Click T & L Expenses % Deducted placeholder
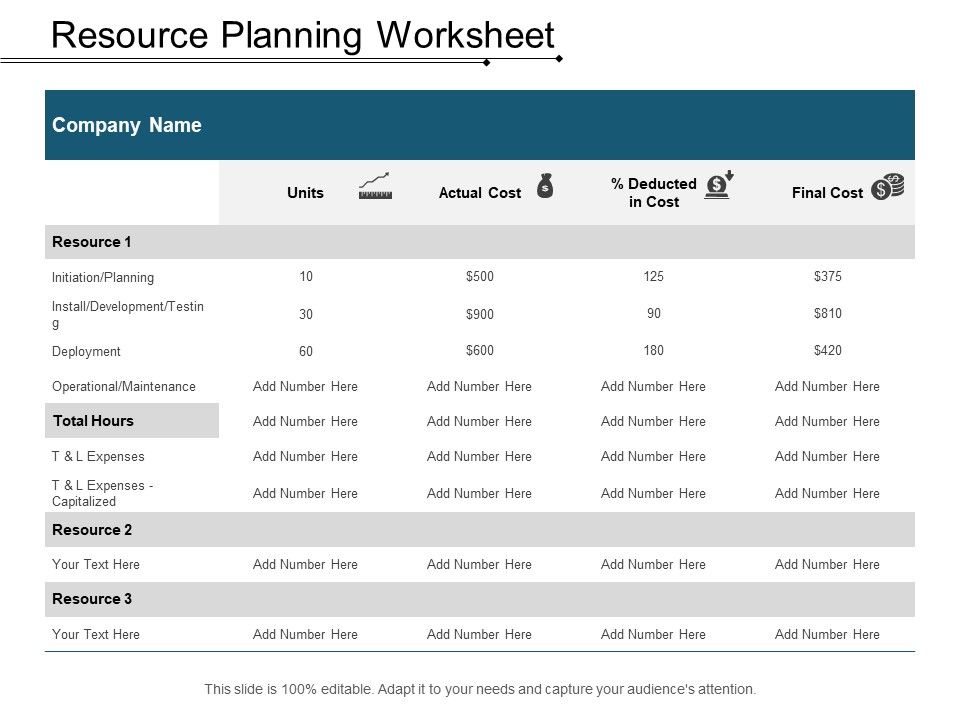960x720 pixels. [x=653, y=456]
